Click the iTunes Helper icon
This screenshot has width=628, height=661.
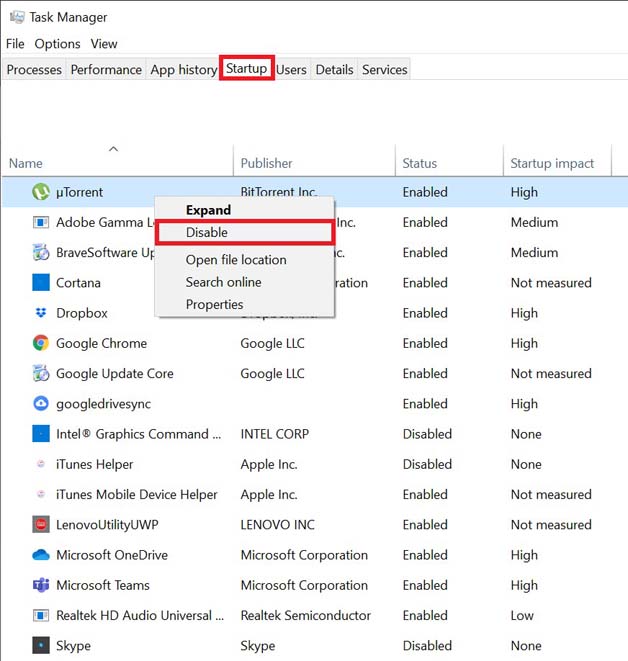[41, 464]
